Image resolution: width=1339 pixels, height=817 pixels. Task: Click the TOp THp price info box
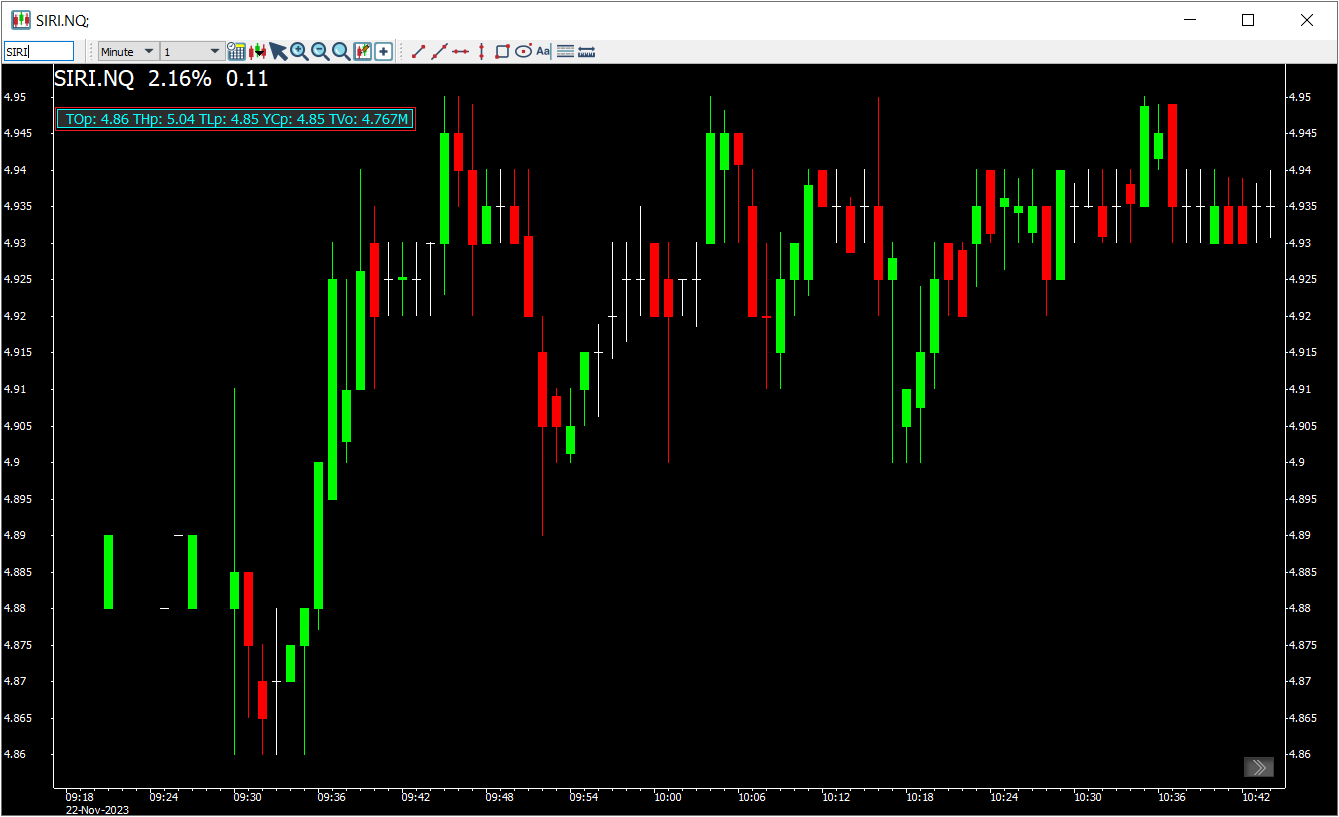point(236,120)
